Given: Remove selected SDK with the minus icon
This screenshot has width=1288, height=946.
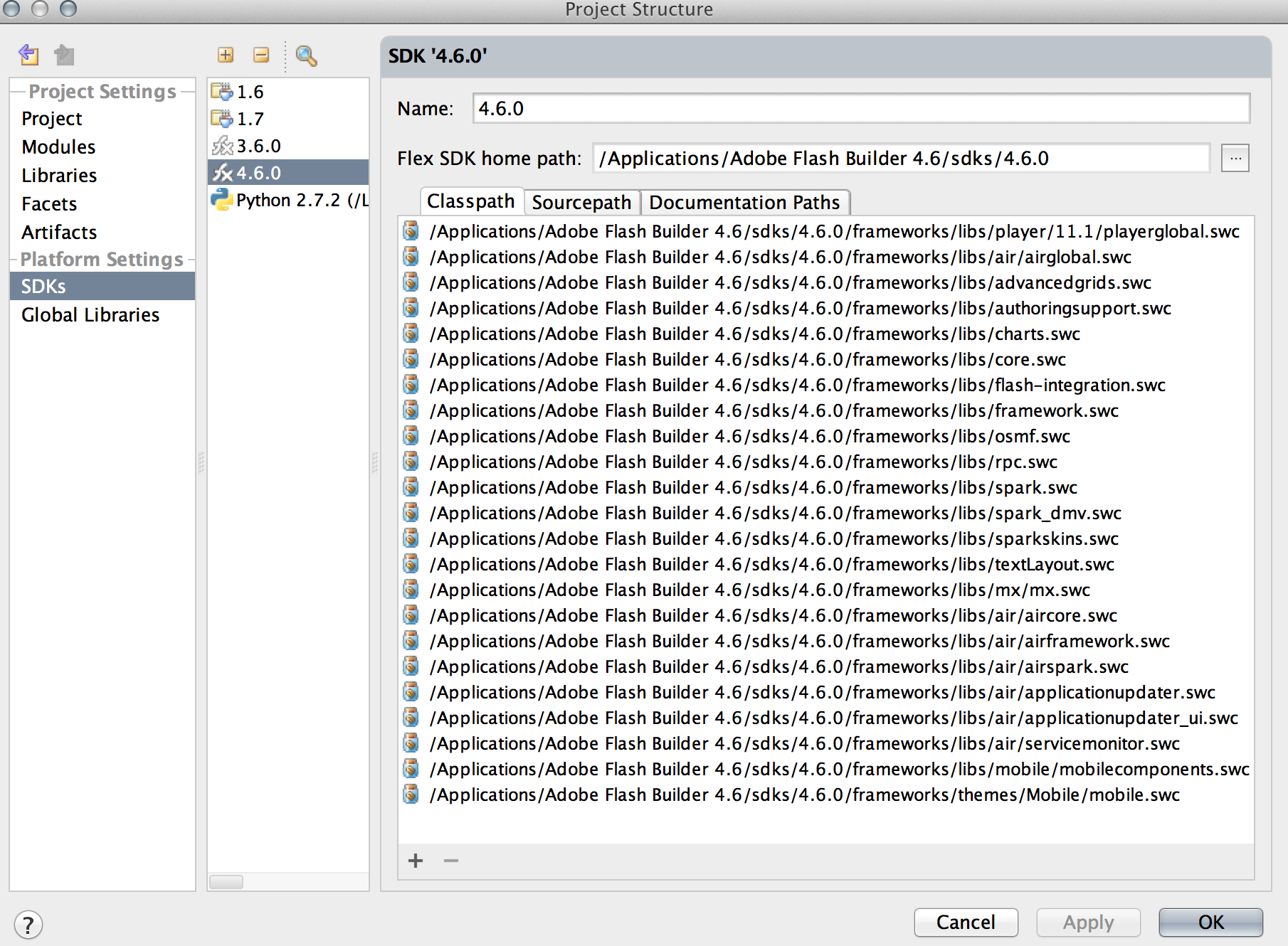Looking at the screenshot, I should (261, 55).
